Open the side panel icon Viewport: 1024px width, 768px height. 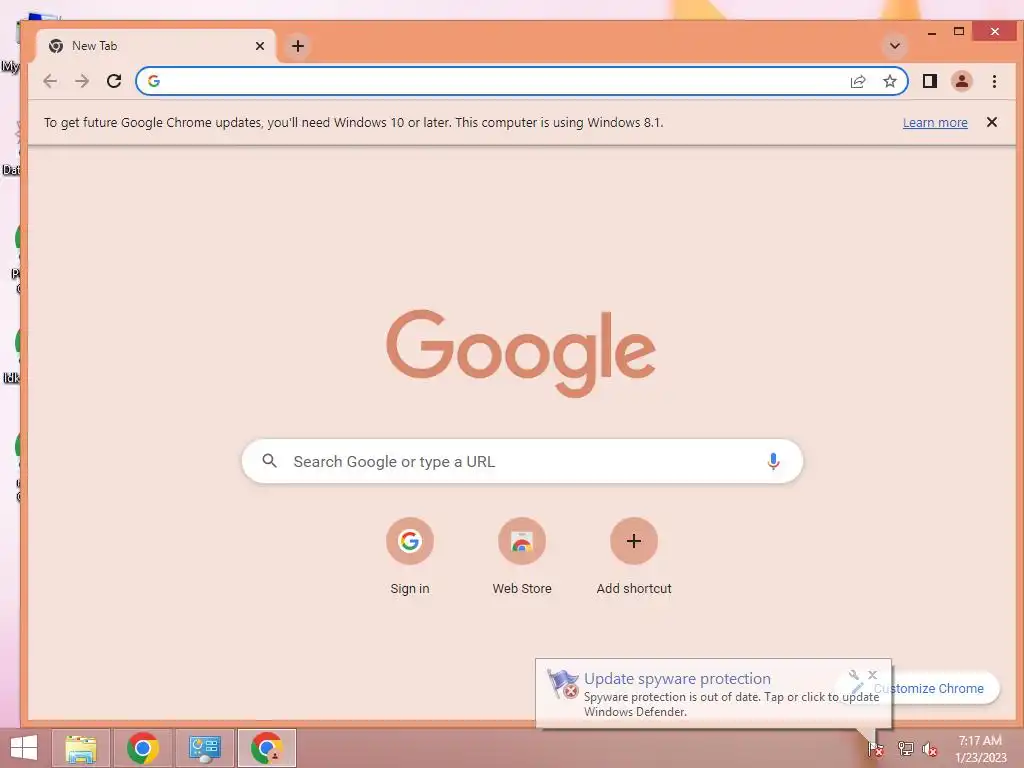tap(929, 81)
